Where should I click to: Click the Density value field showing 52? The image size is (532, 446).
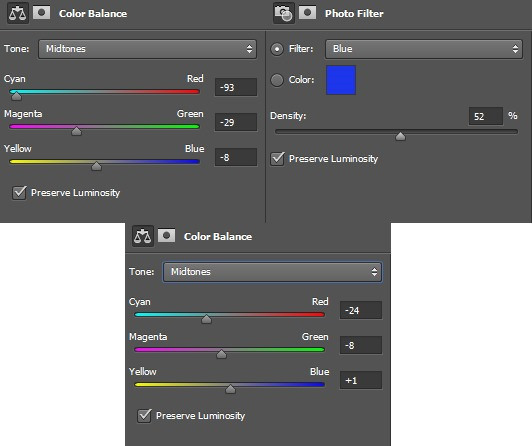[x=486, y=116]
